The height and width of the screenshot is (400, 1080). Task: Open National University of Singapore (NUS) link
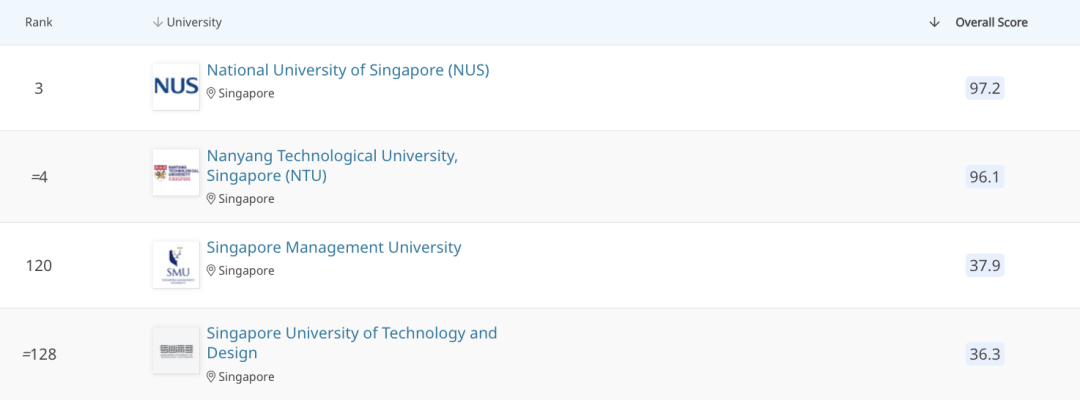tap(347, 70)
